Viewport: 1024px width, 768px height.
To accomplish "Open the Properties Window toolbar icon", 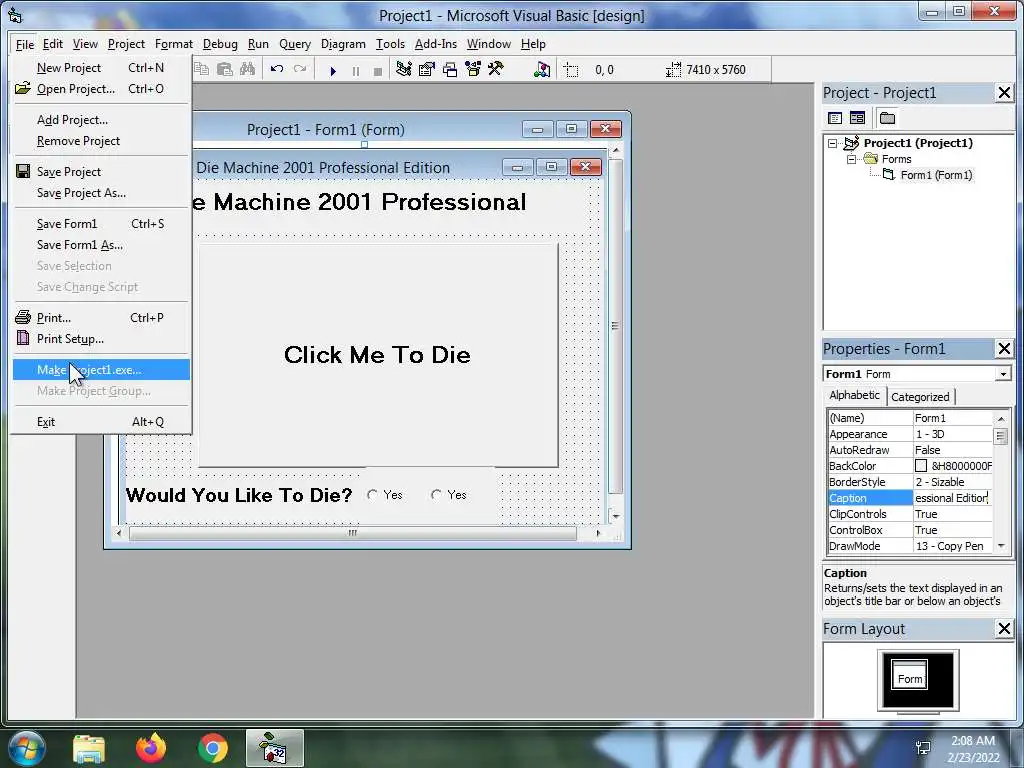I will click(426, 69).
